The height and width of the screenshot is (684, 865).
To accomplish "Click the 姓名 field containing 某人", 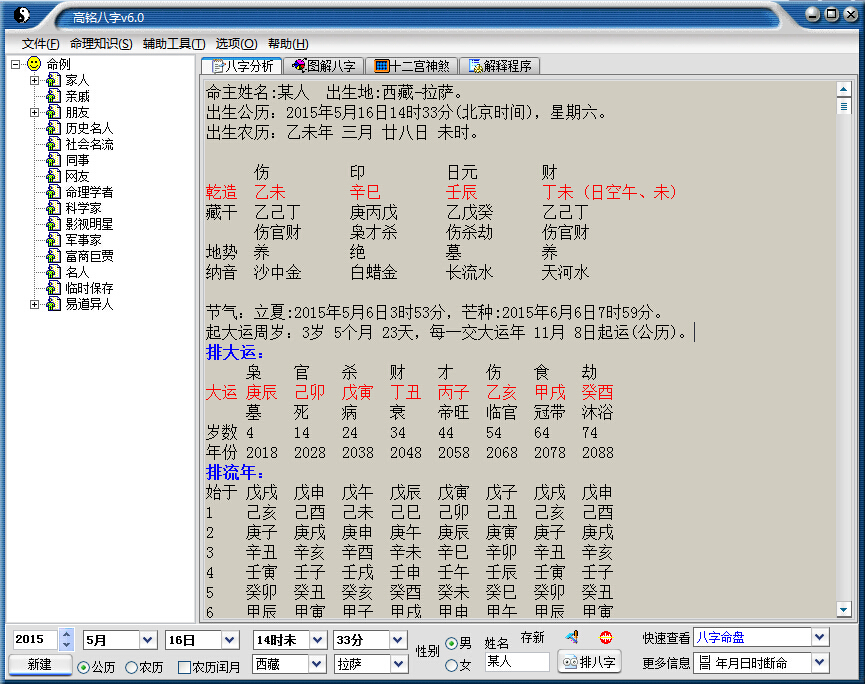I will point(517,661).
